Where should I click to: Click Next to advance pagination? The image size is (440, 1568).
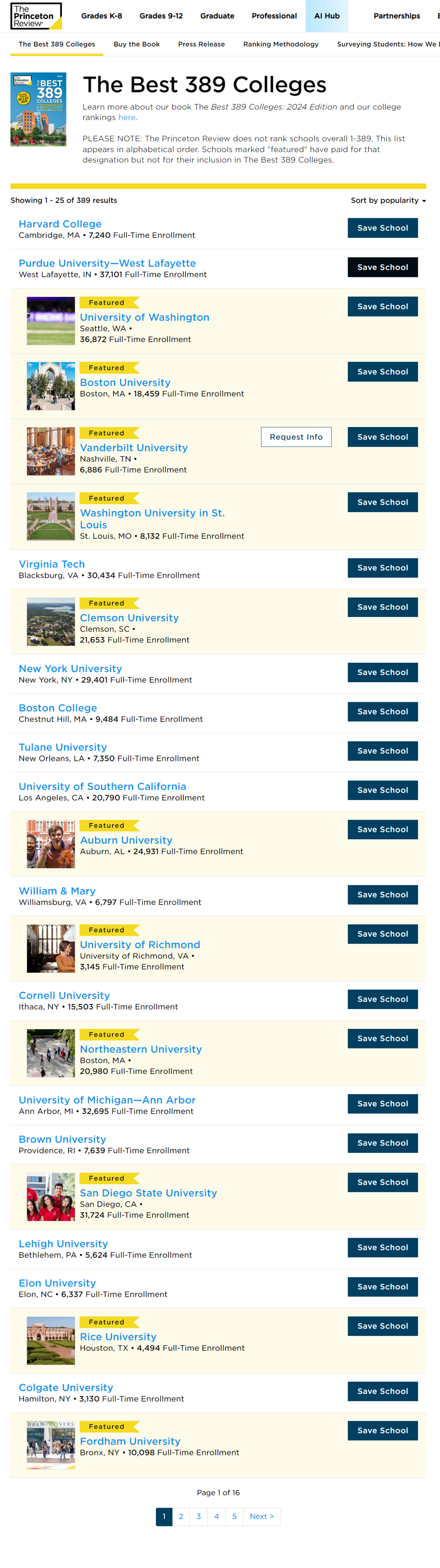262,1516
